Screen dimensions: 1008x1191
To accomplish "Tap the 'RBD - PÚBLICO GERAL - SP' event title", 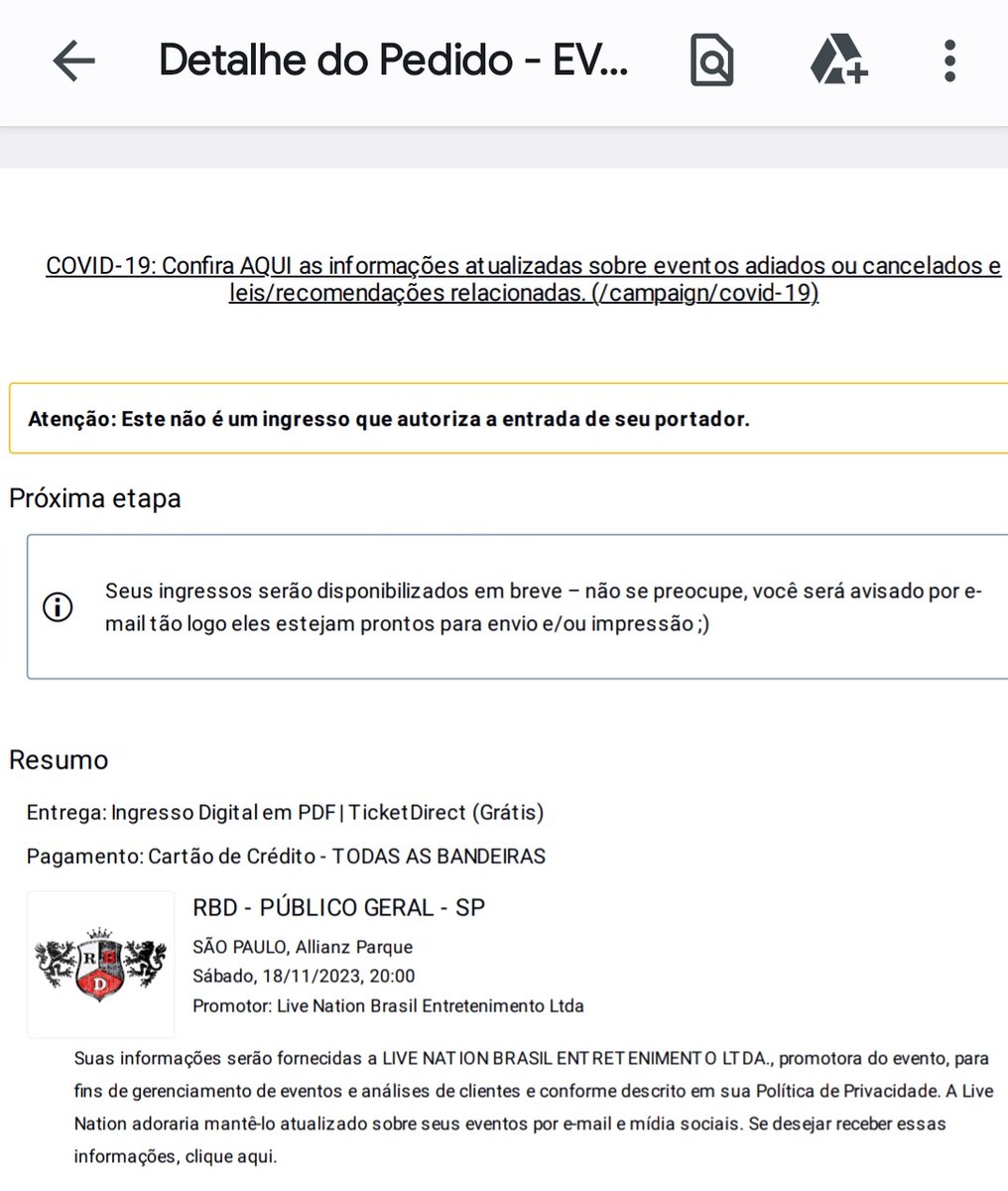I will point(338,907).
